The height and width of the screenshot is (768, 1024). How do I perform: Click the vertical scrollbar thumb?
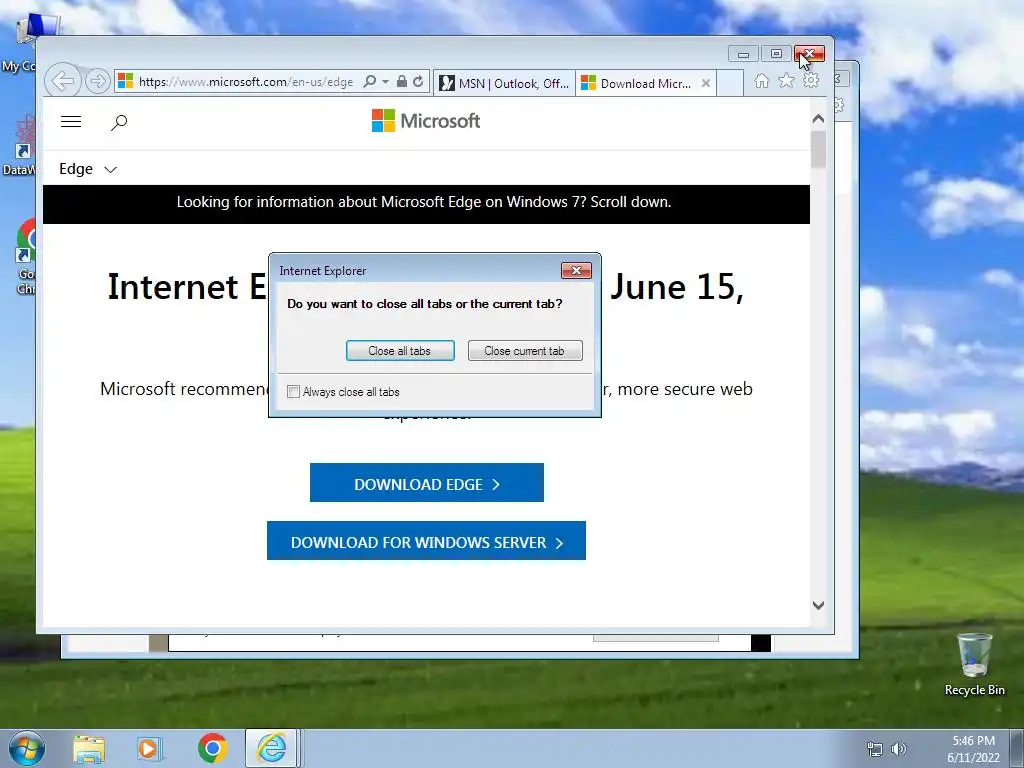[x=818, y=149]
